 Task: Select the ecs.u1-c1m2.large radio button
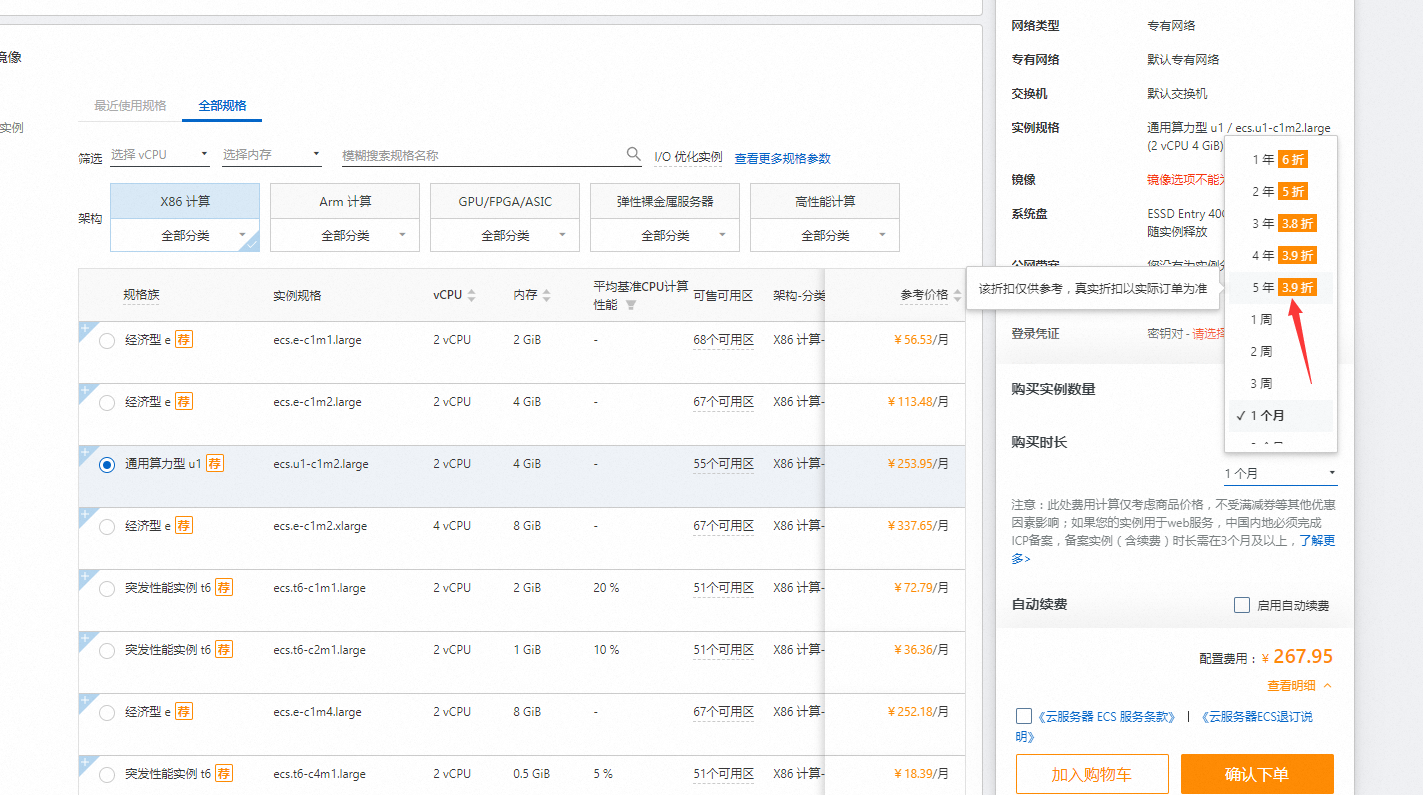tap(107, 465)
